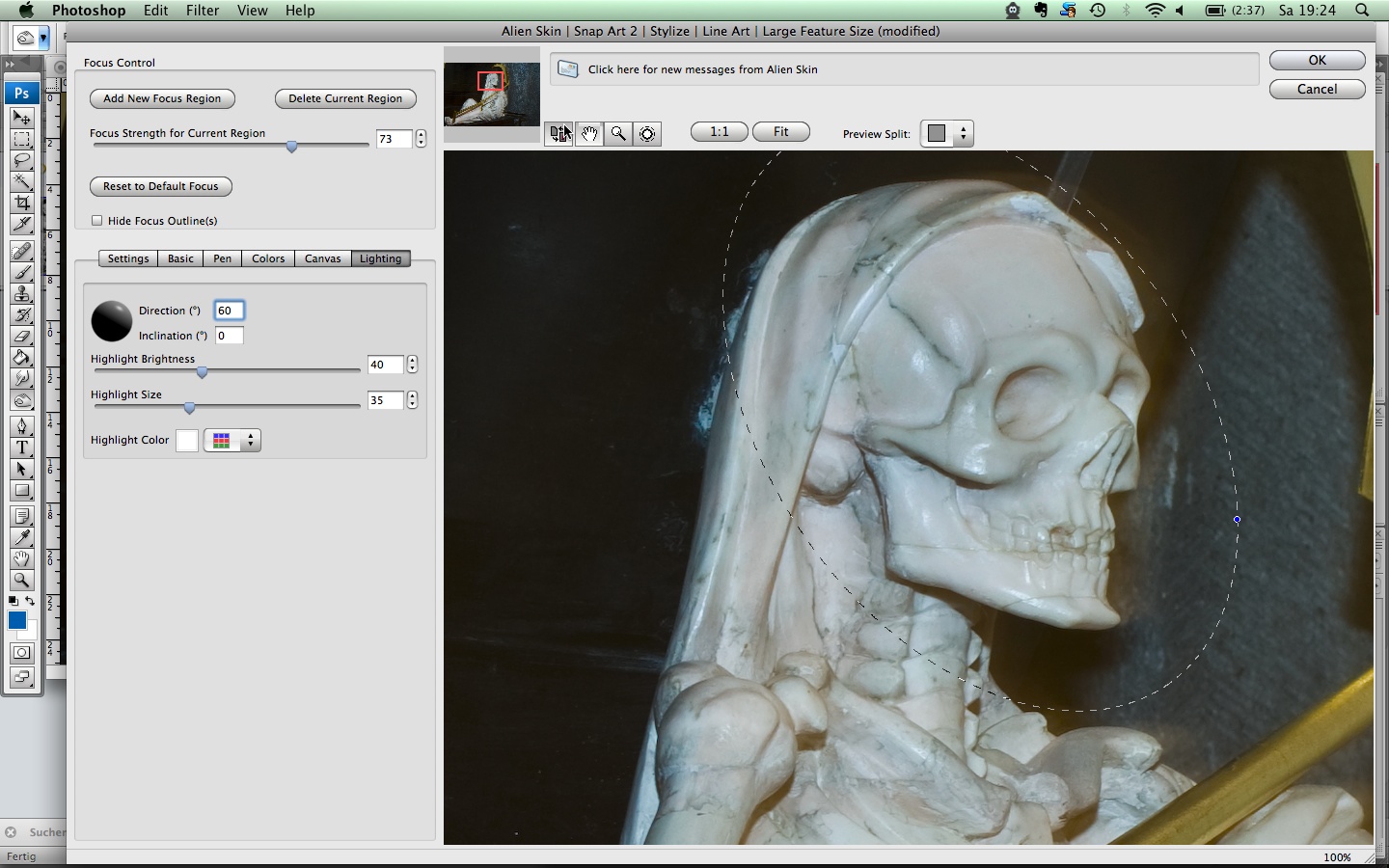This screenshot has width=1389, height=868.
Task: Switch to the Pen tab
Action: click(222, 258)
